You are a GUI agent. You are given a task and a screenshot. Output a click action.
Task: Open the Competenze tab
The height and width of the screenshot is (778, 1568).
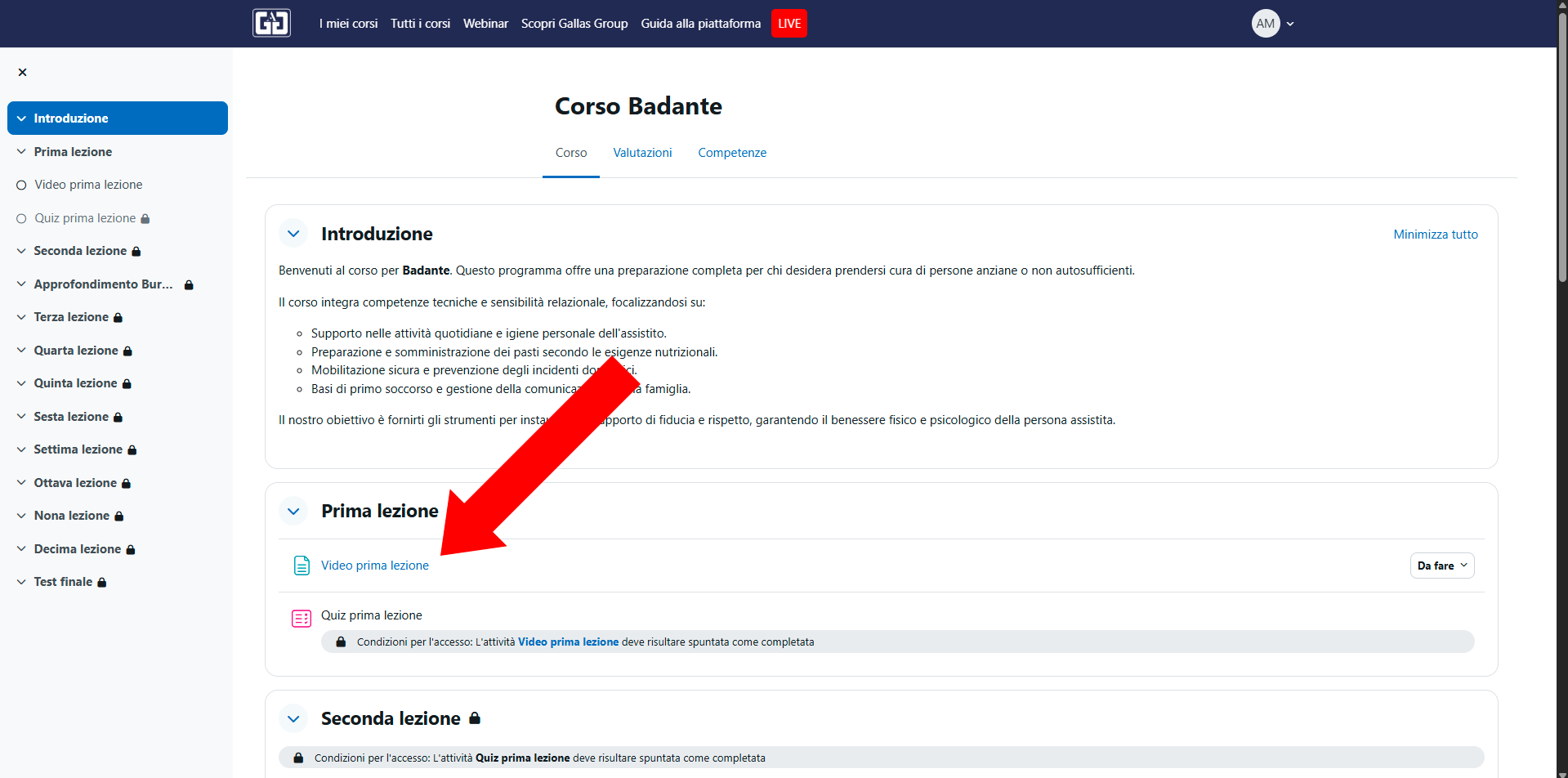pyautogui.click(x=731, y=153)
